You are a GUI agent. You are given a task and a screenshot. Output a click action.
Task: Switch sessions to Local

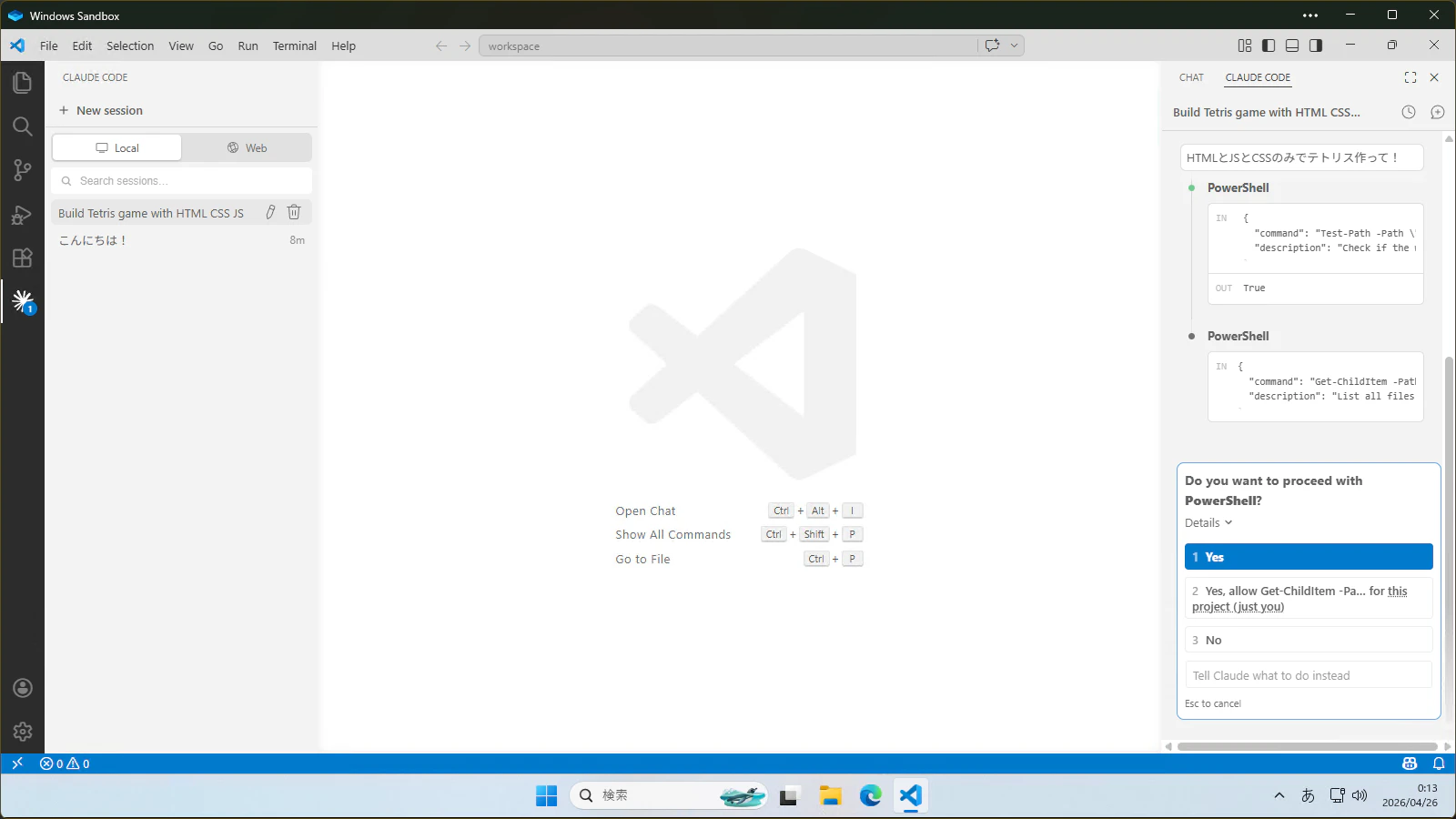[x=116, y=147]
